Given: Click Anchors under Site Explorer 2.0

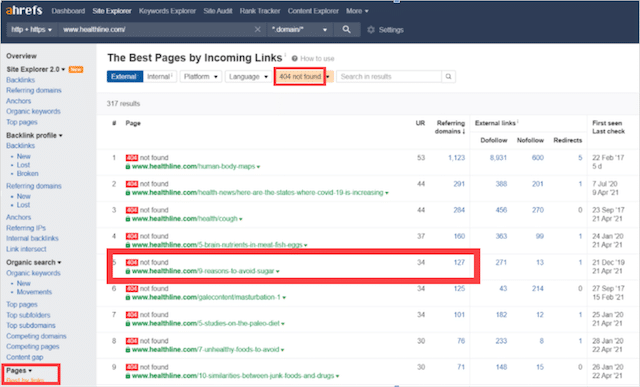Looking at the screenshot, I should tap(18, 101).
